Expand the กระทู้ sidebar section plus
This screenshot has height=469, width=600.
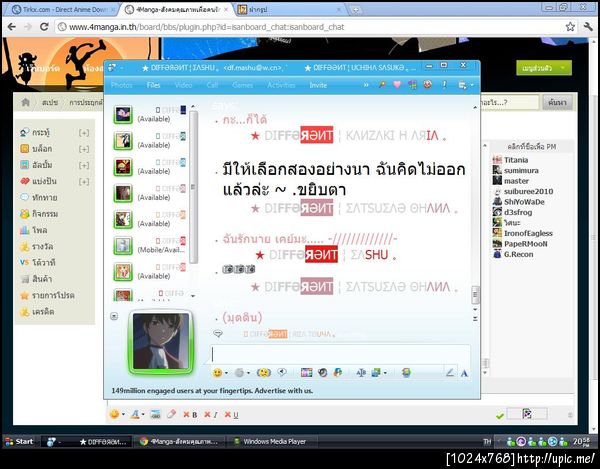point(84,132)
